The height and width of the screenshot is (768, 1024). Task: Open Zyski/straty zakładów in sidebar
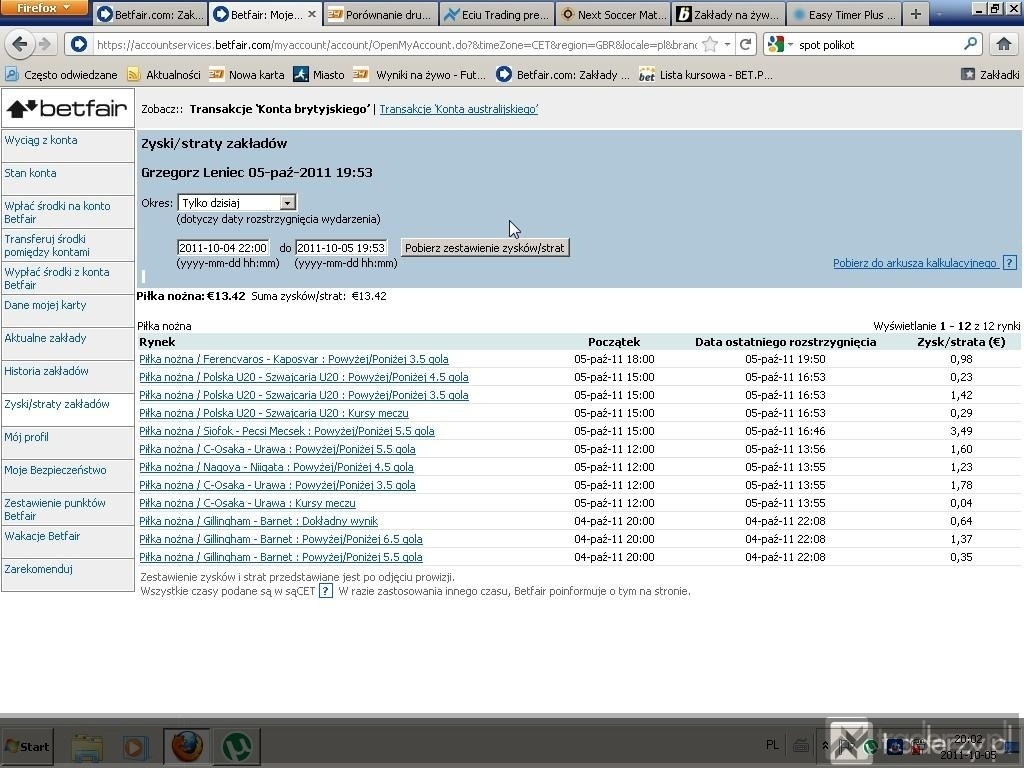57,404
